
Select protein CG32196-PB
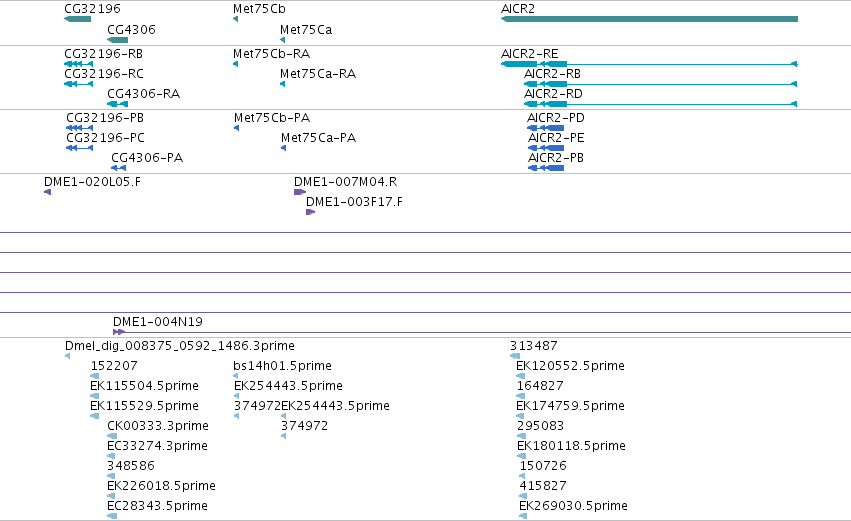105,118
